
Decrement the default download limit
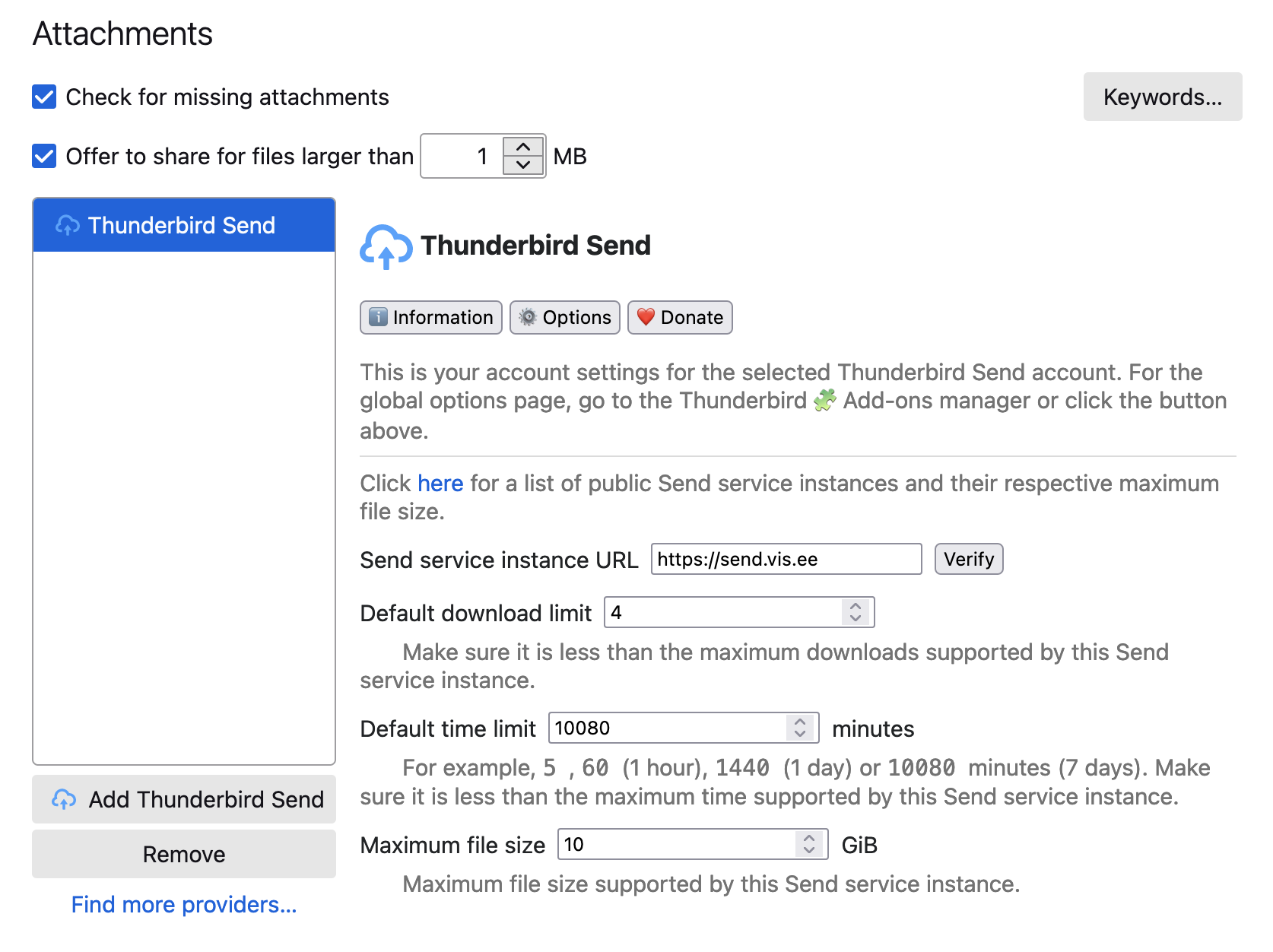point(856,618)
